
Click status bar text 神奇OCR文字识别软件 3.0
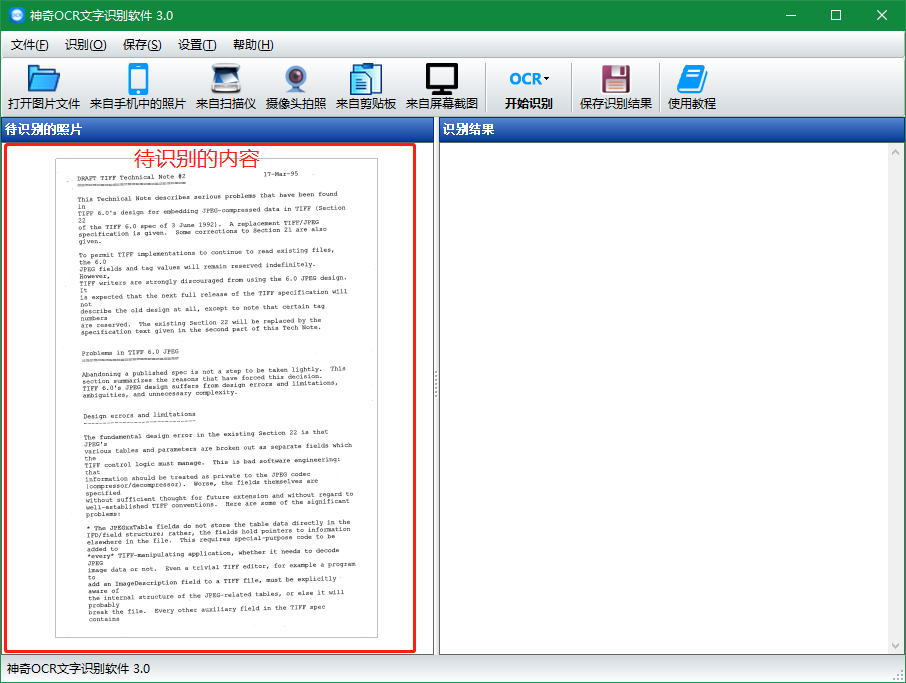click(x=78, y=669)
